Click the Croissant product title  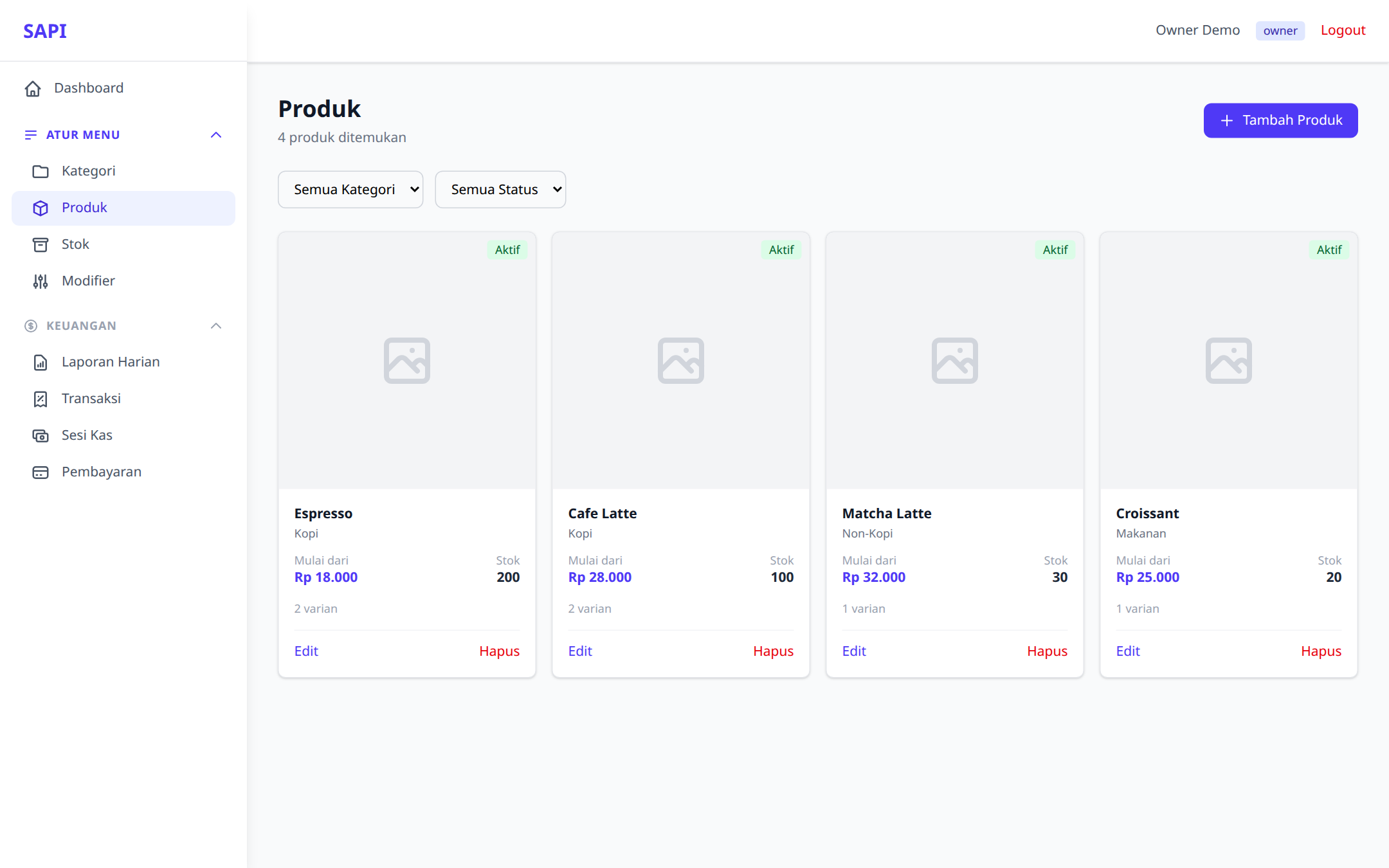[1147, 514]
